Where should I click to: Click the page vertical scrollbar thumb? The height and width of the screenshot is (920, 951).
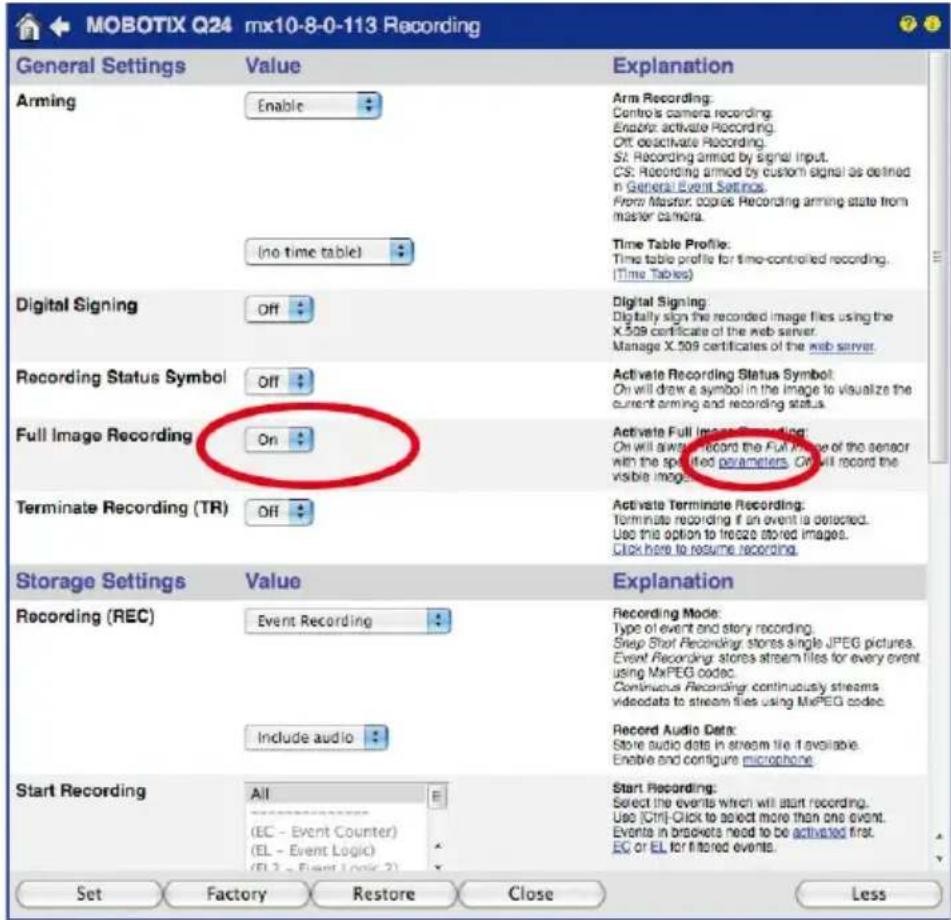(x=937, y=258)
